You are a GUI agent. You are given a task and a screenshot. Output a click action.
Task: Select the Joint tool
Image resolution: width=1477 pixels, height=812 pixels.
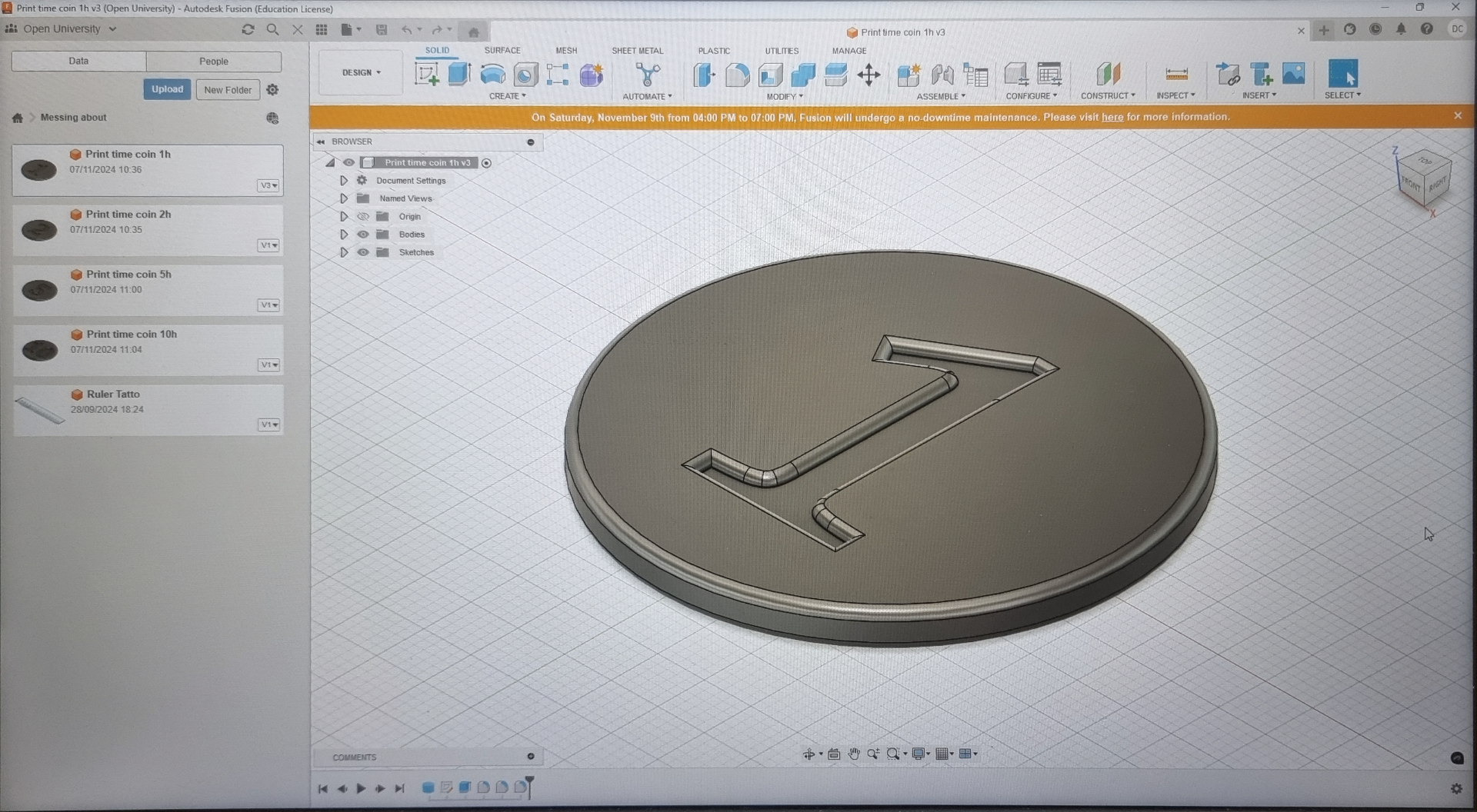click(942, 75)
